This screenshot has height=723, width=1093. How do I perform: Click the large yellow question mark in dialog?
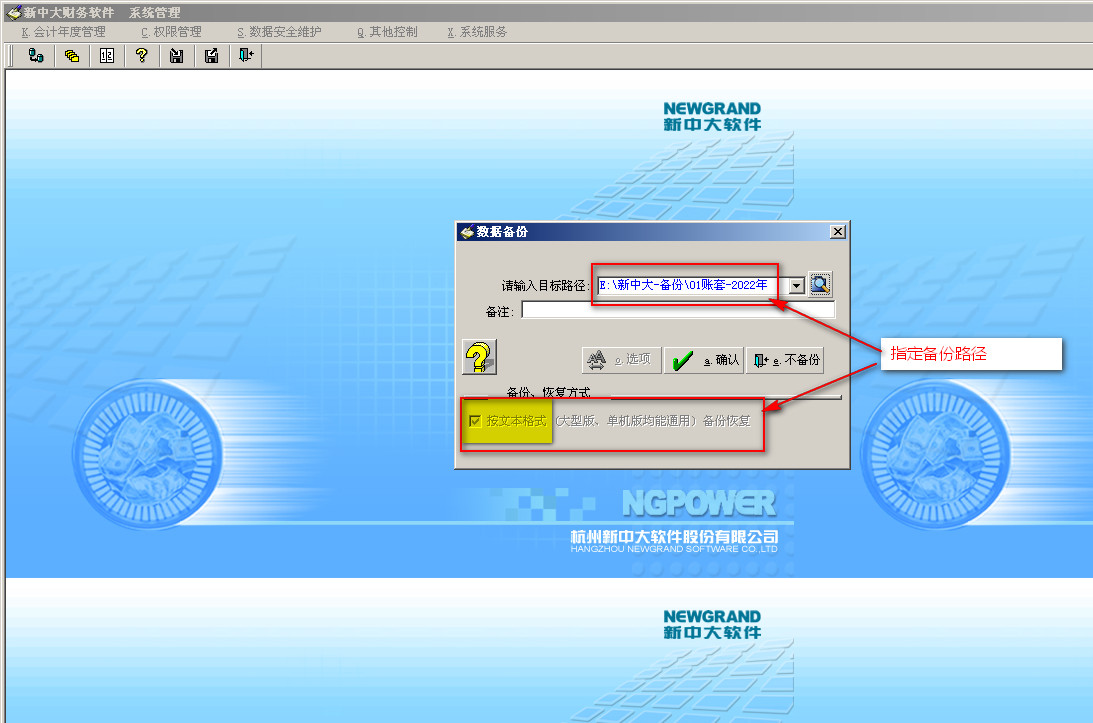click(479, 357)
